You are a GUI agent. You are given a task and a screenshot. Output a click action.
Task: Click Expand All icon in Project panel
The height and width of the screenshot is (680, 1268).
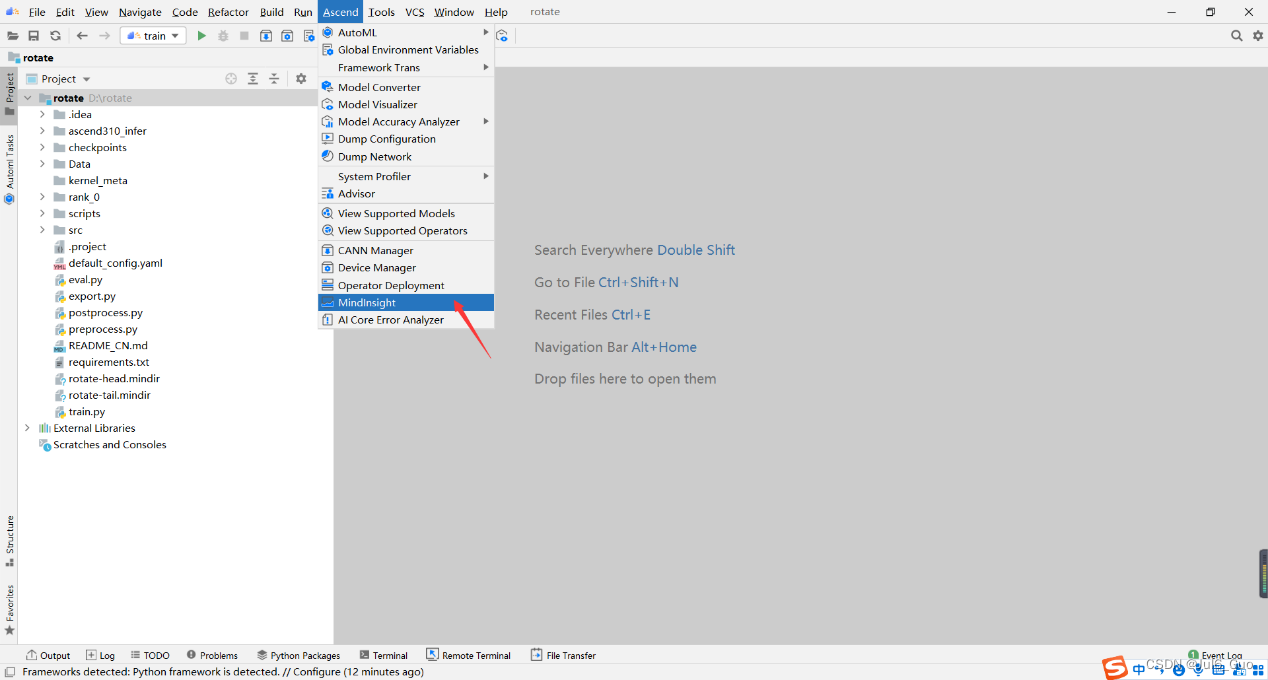pyautogui.click(x=253, y=78)
